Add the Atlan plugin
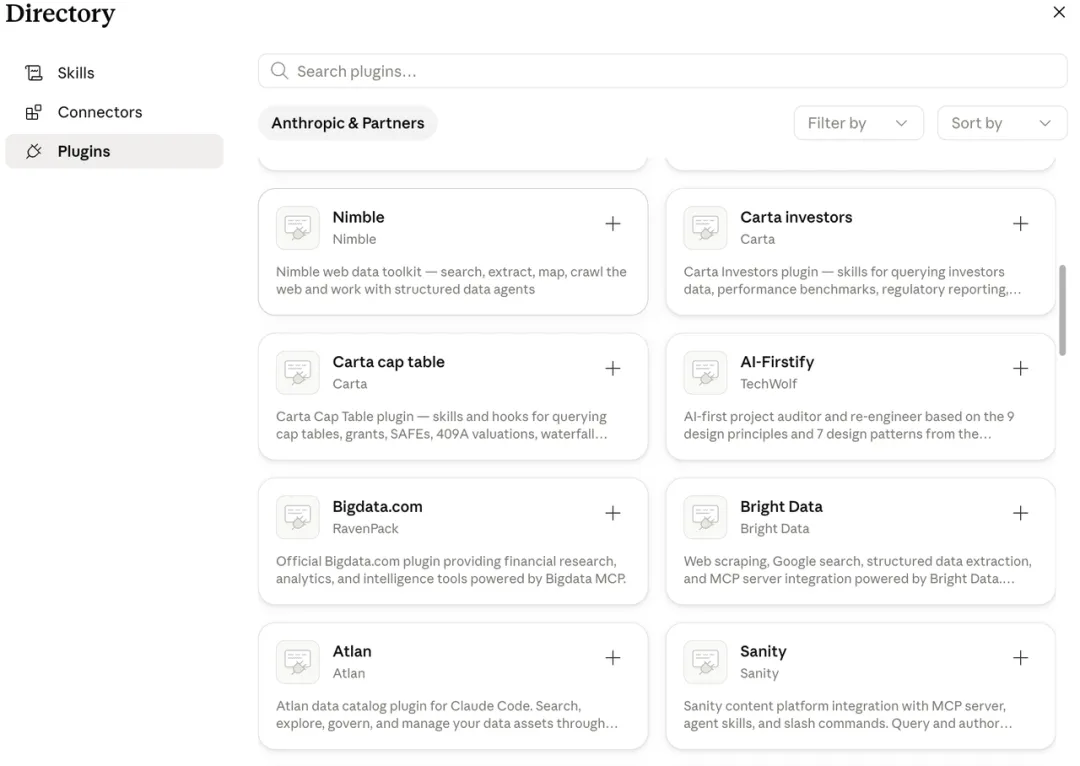 point(612,657)
